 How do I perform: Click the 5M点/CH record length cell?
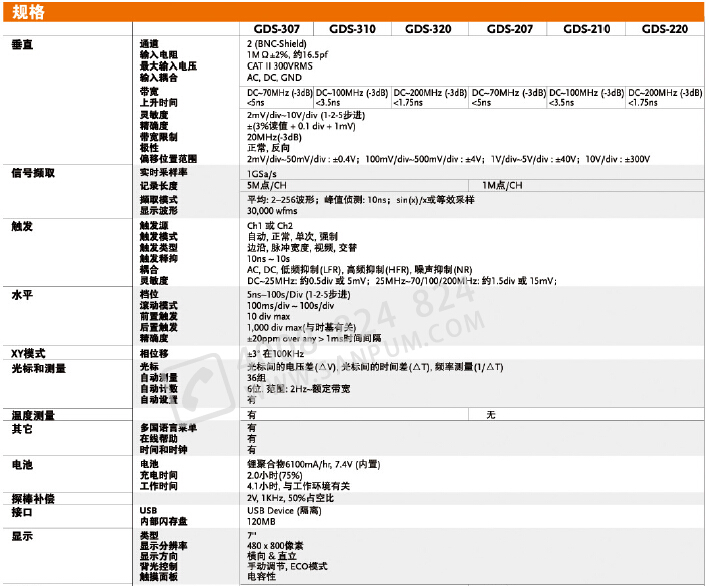(x=268, y=186)
